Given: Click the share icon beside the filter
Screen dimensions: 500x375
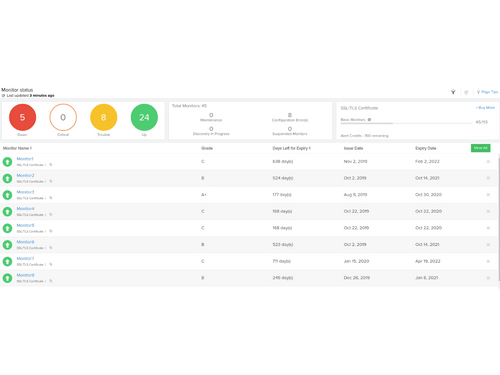Looking at the screenshot, I should tap(466, 92).
